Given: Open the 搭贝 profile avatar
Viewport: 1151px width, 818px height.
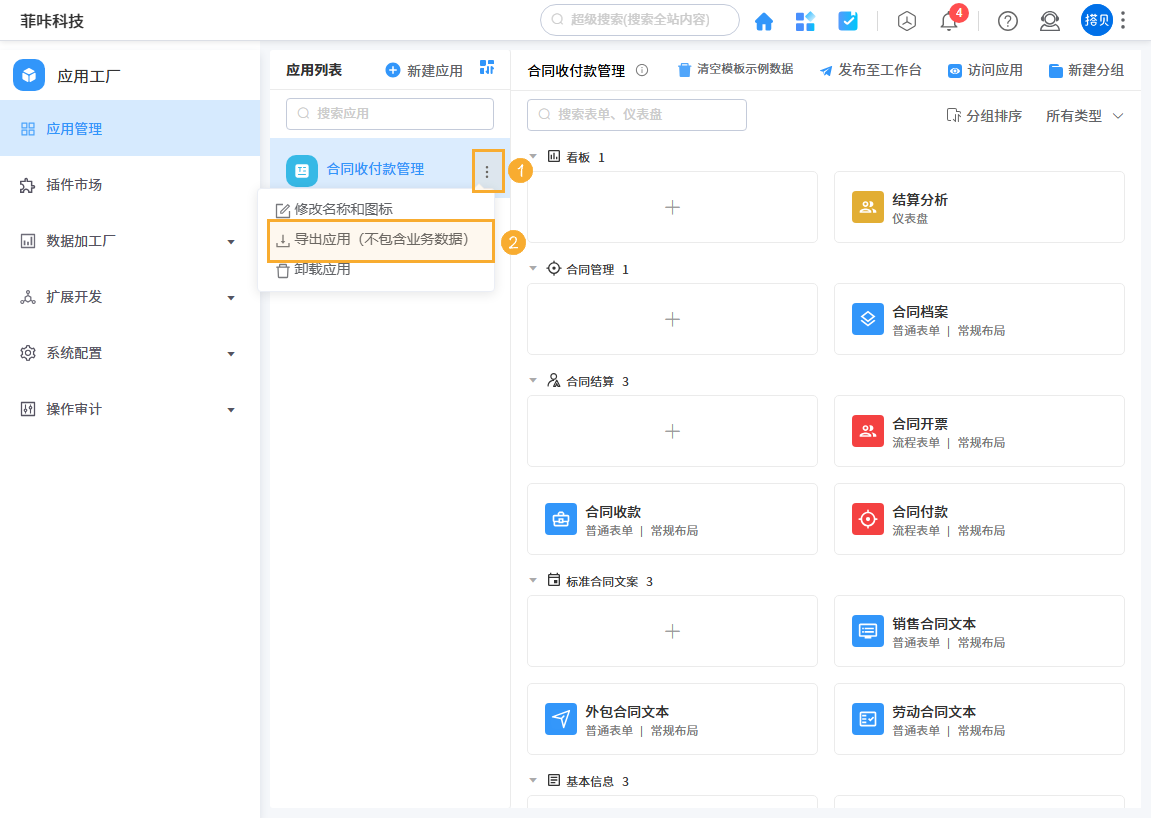Looking at the screenshot, I should [1096, 20].
